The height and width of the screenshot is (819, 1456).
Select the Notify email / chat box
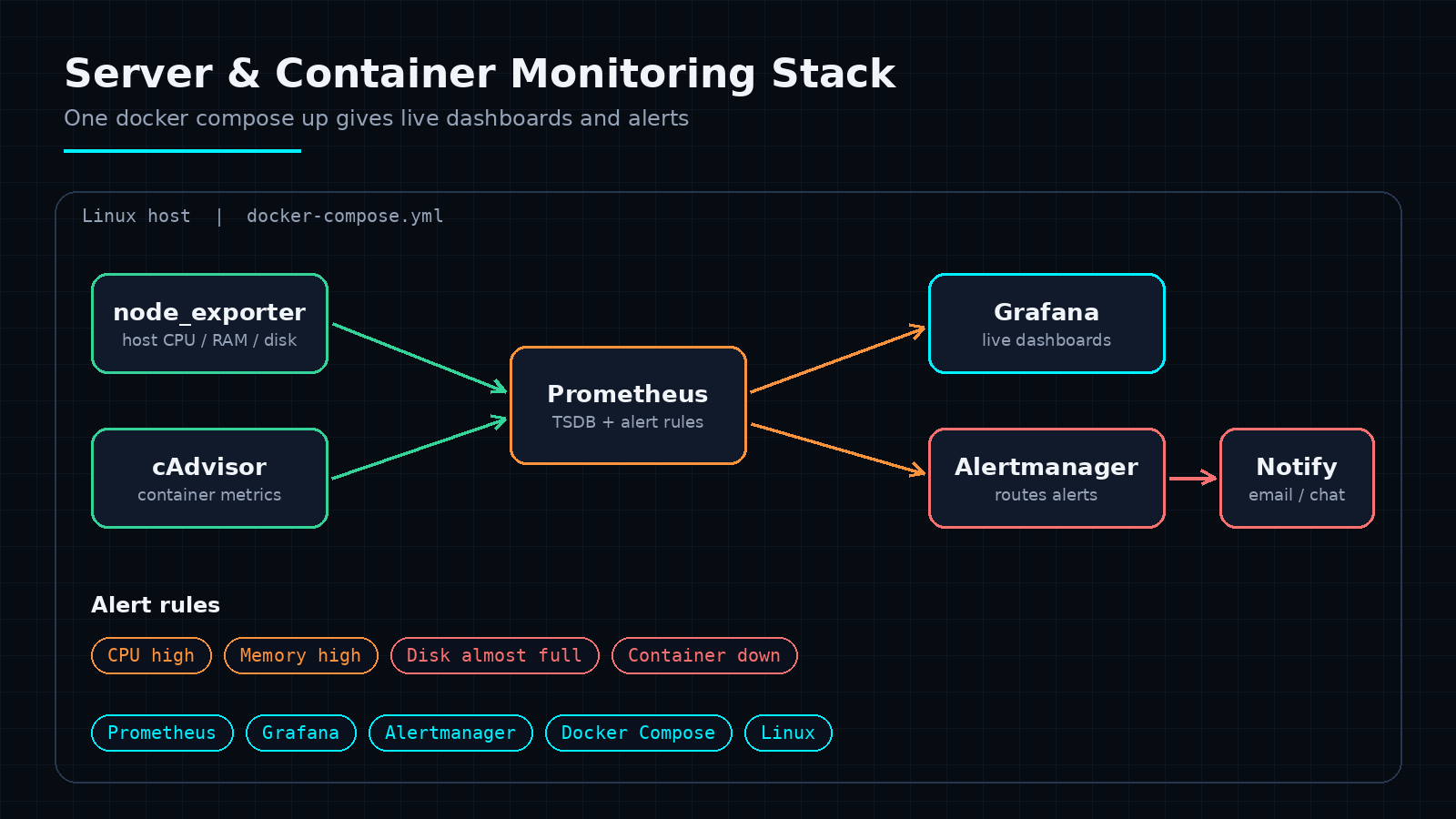pyautogui.click(x=1297, y=478)
